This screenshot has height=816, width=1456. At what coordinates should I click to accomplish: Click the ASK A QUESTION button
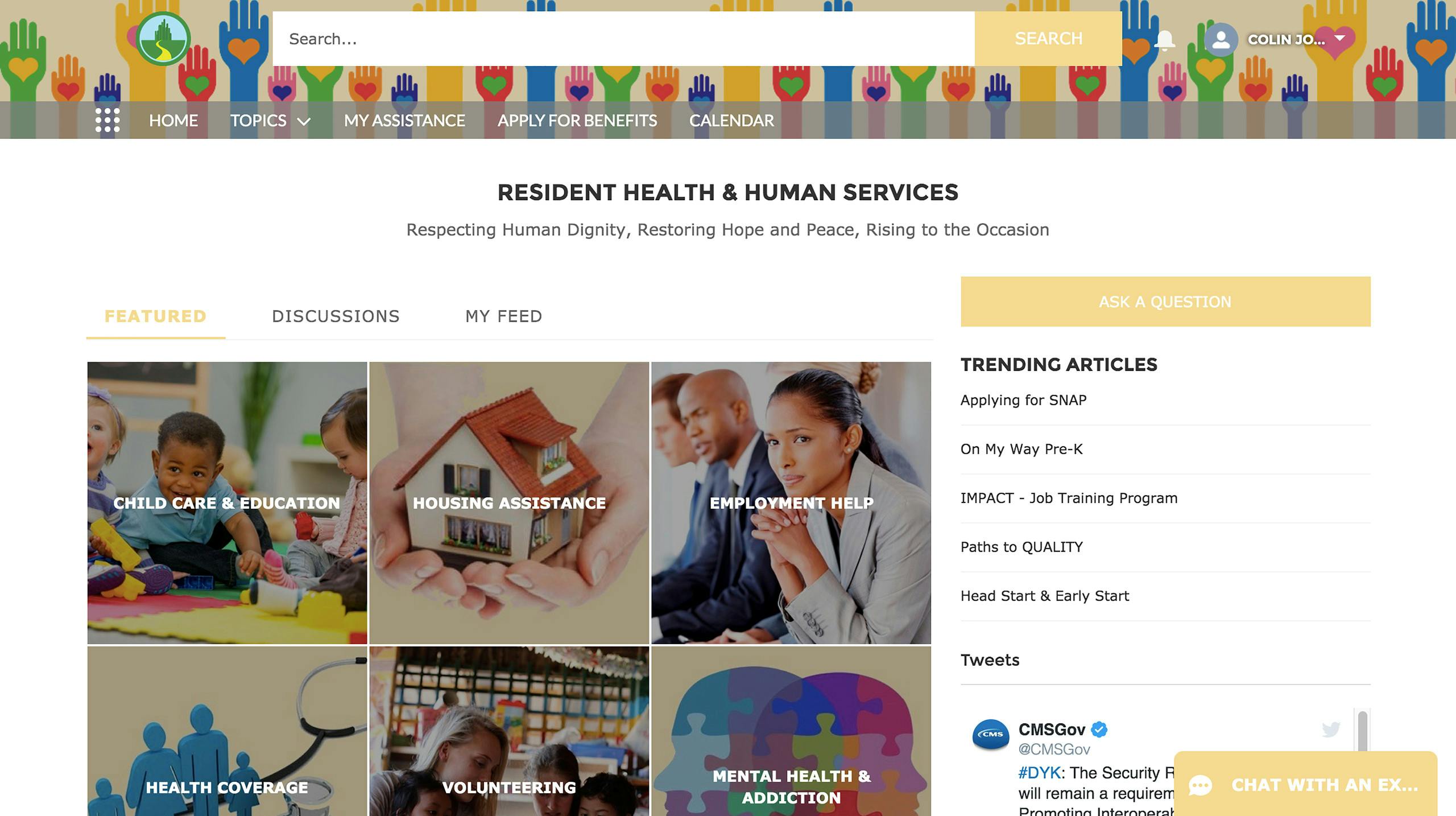point(1165,302)
